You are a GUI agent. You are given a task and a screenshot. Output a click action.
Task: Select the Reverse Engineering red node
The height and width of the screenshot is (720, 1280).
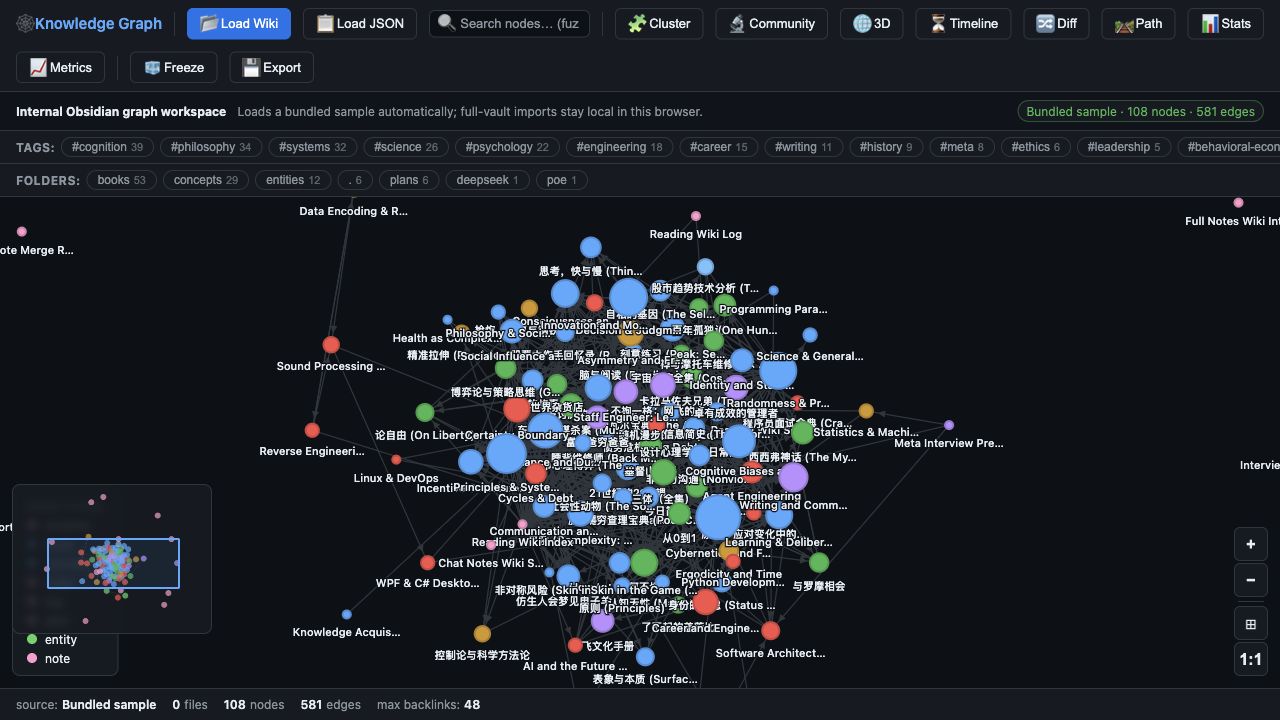click(x=312, y=430)
